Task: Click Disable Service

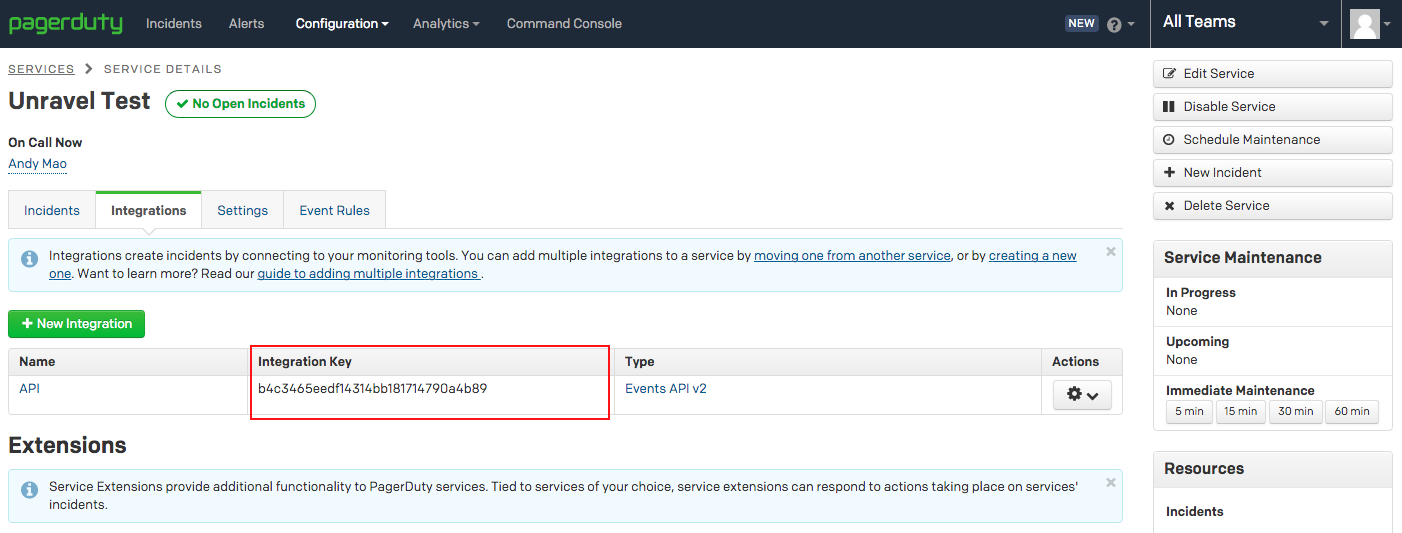Action: 1272,106
